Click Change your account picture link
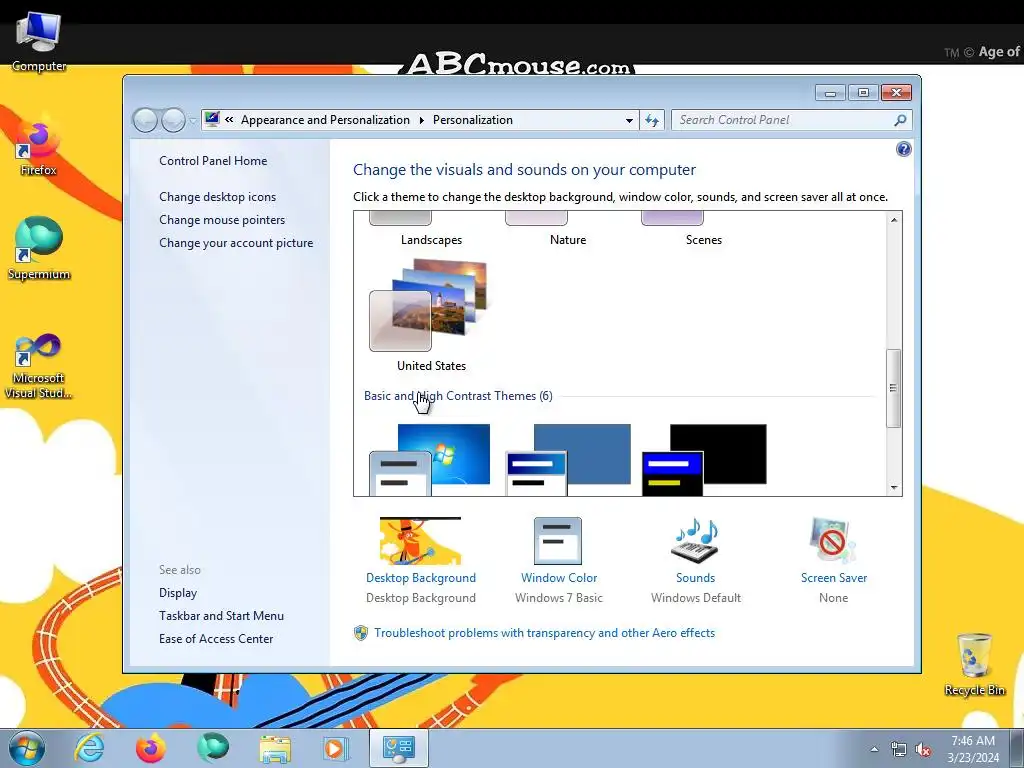This screenshot has height=768, width=1024. click(236, 243)
